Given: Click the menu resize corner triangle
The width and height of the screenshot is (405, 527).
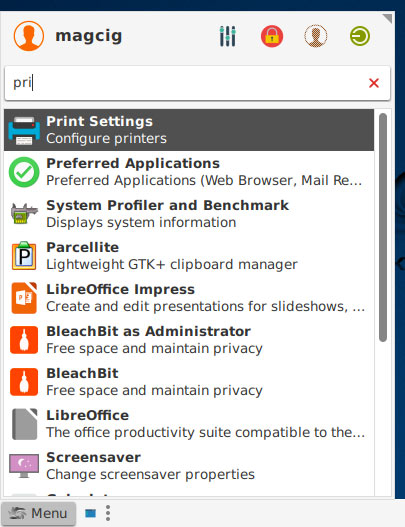Looking at the screenshot, I should (388, 18).
